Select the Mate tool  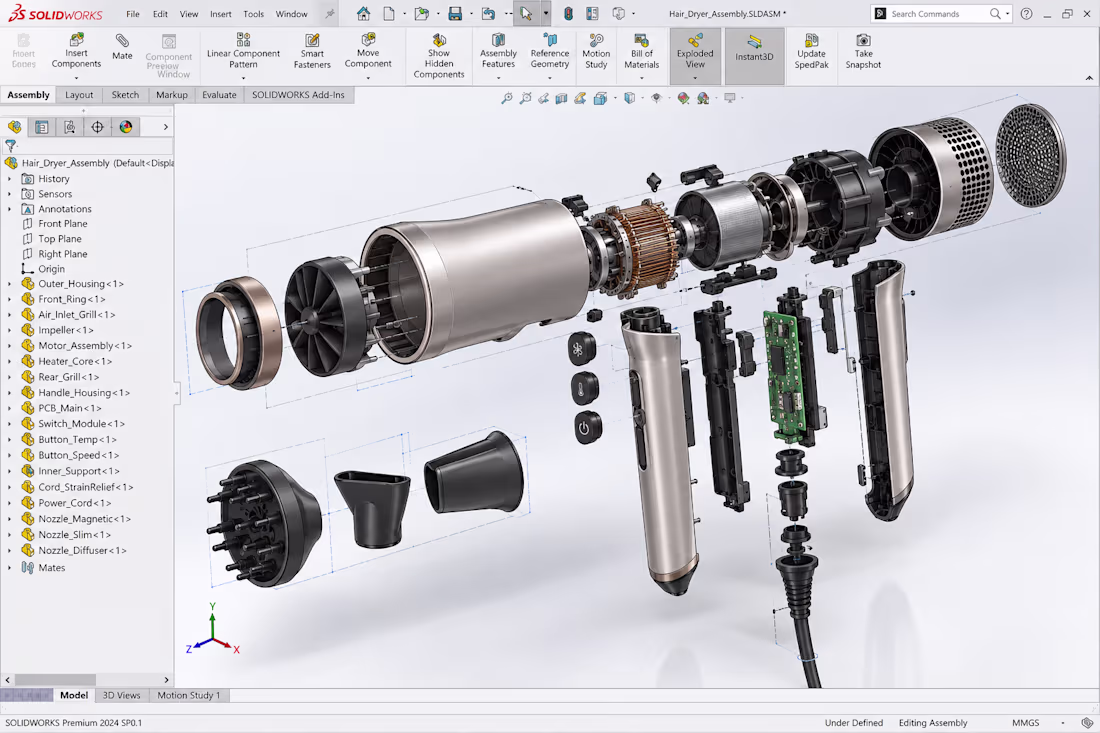[x=122, y=47]
